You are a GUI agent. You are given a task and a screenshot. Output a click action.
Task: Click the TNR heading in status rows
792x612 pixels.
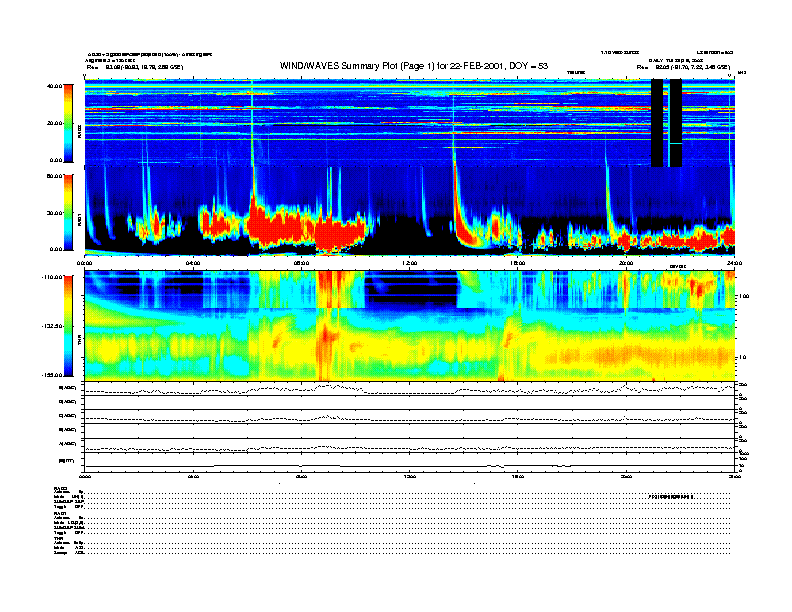coord(58,538)
